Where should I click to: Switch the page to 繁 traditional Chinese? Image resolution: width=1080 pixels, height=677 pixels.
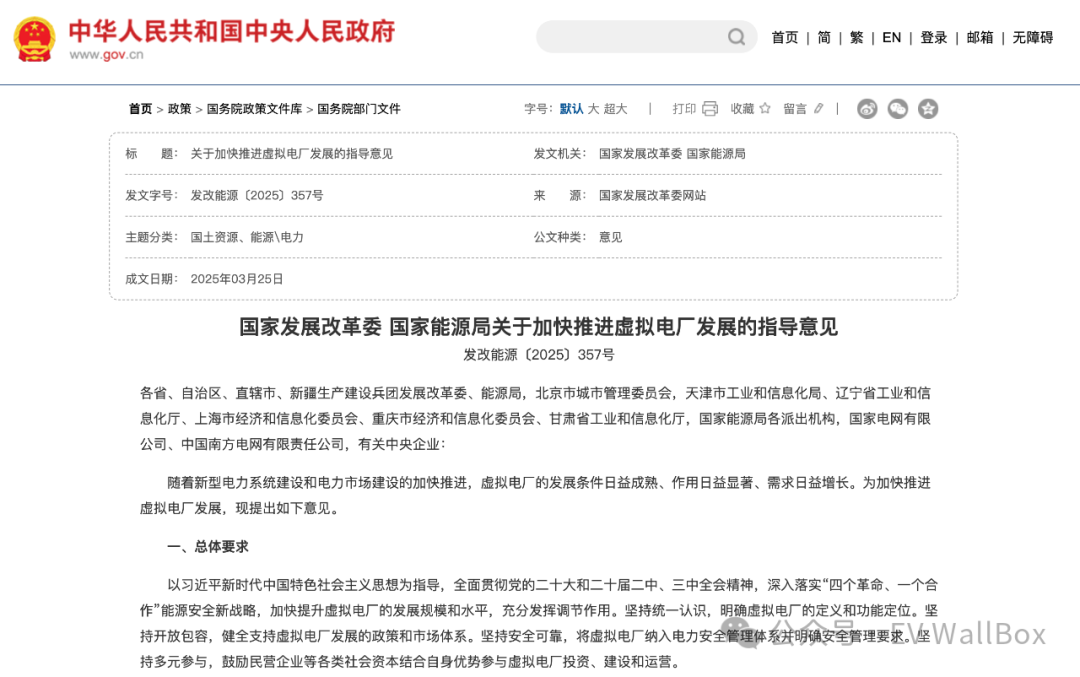[856, 37]
